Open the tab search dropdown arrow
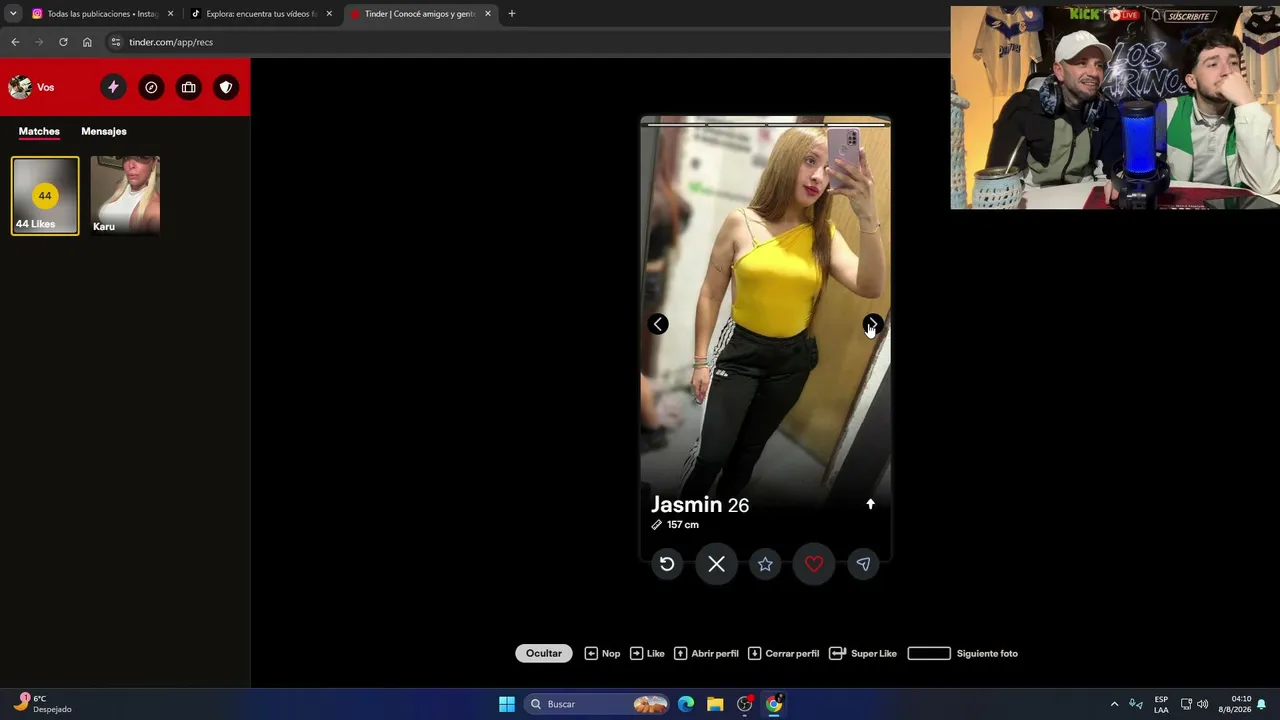The image size is (1280, 720). click(x=13, y=14)
